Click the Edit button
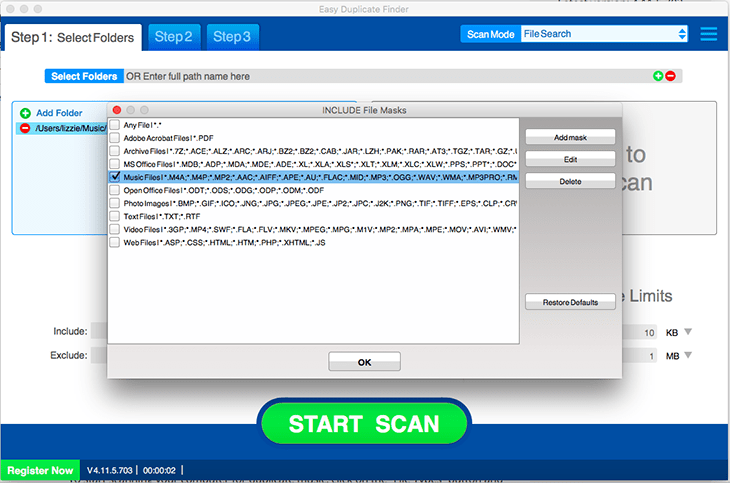The width and height of the screenshot is (730, 483). (x=570, y=159)
